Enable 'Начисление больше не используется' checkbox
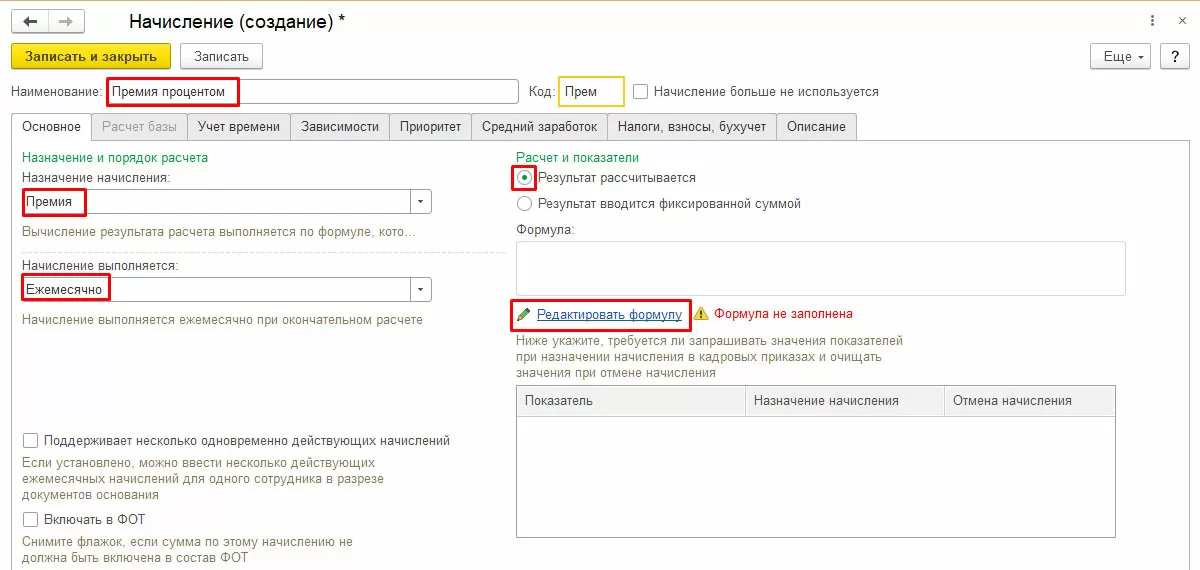 coord(641,91)
